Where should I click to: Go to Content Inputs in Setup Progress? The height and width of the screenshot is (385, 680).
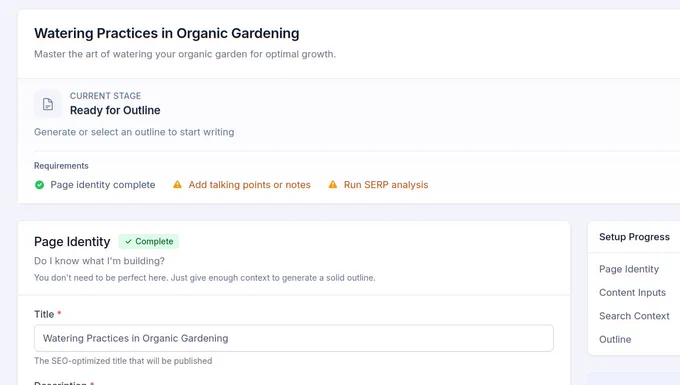coord(632,293)
